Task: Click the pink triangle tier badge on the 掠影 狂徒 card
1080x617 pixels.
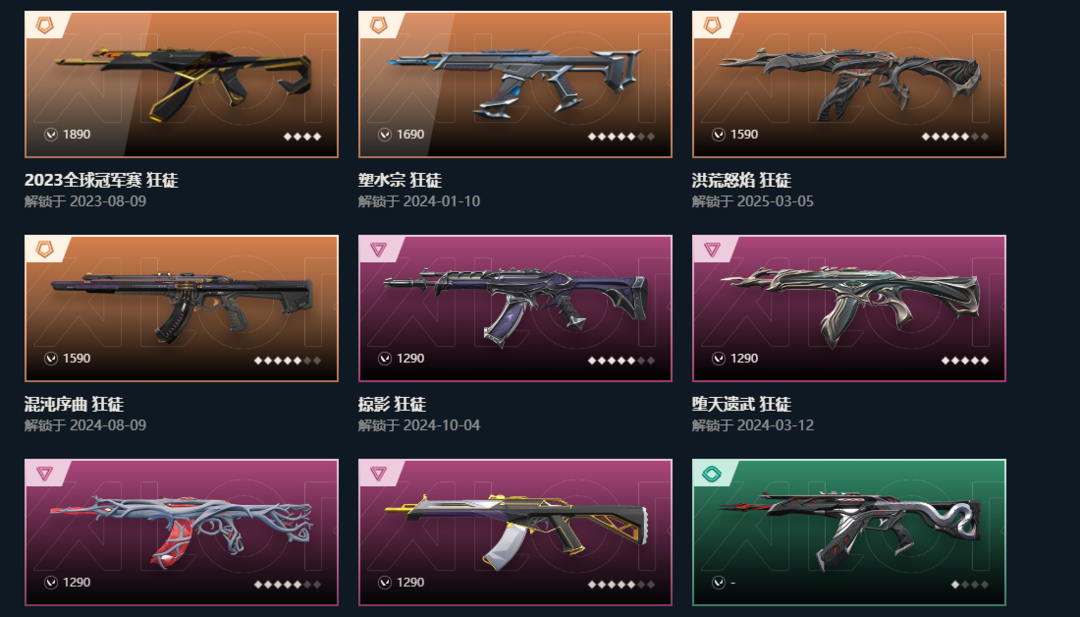Action: coord(378,249)
